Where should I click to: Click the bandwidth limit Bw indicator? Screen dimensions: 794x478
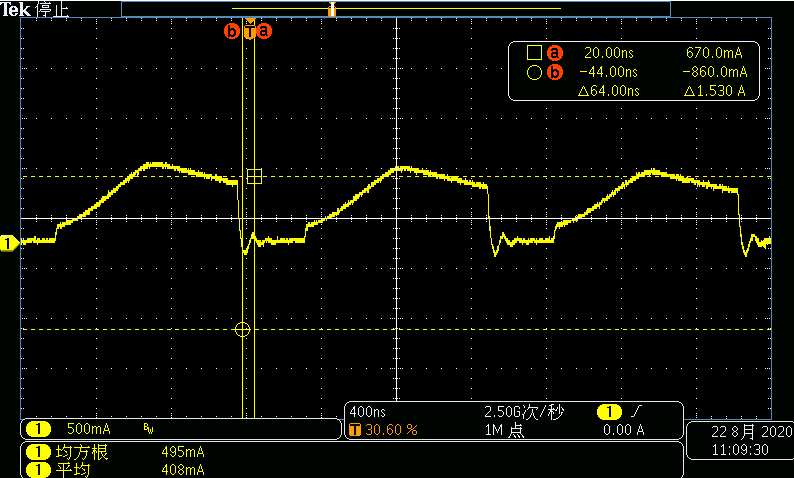point(148,430)
